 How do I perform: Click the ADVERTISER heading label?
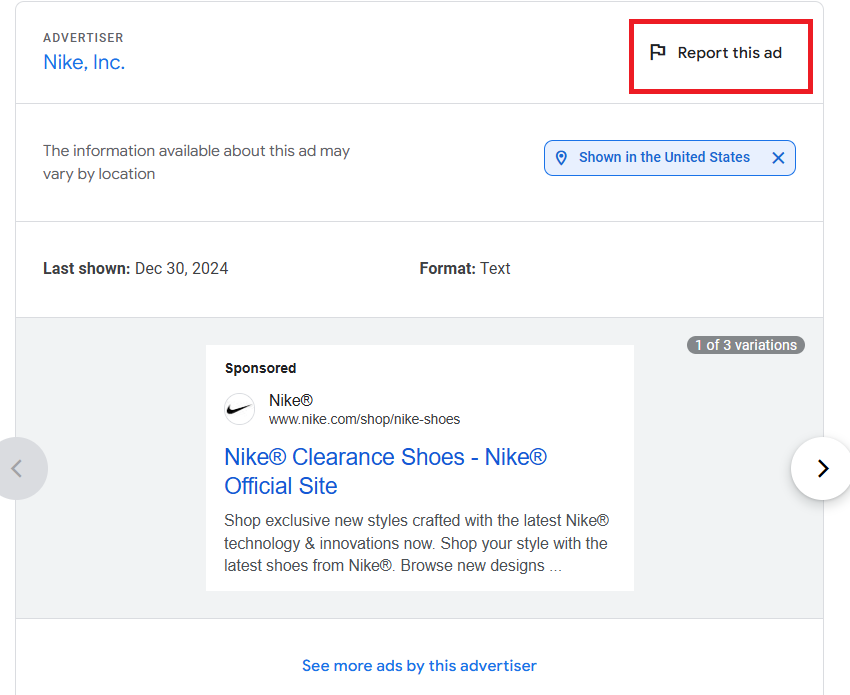83,38
